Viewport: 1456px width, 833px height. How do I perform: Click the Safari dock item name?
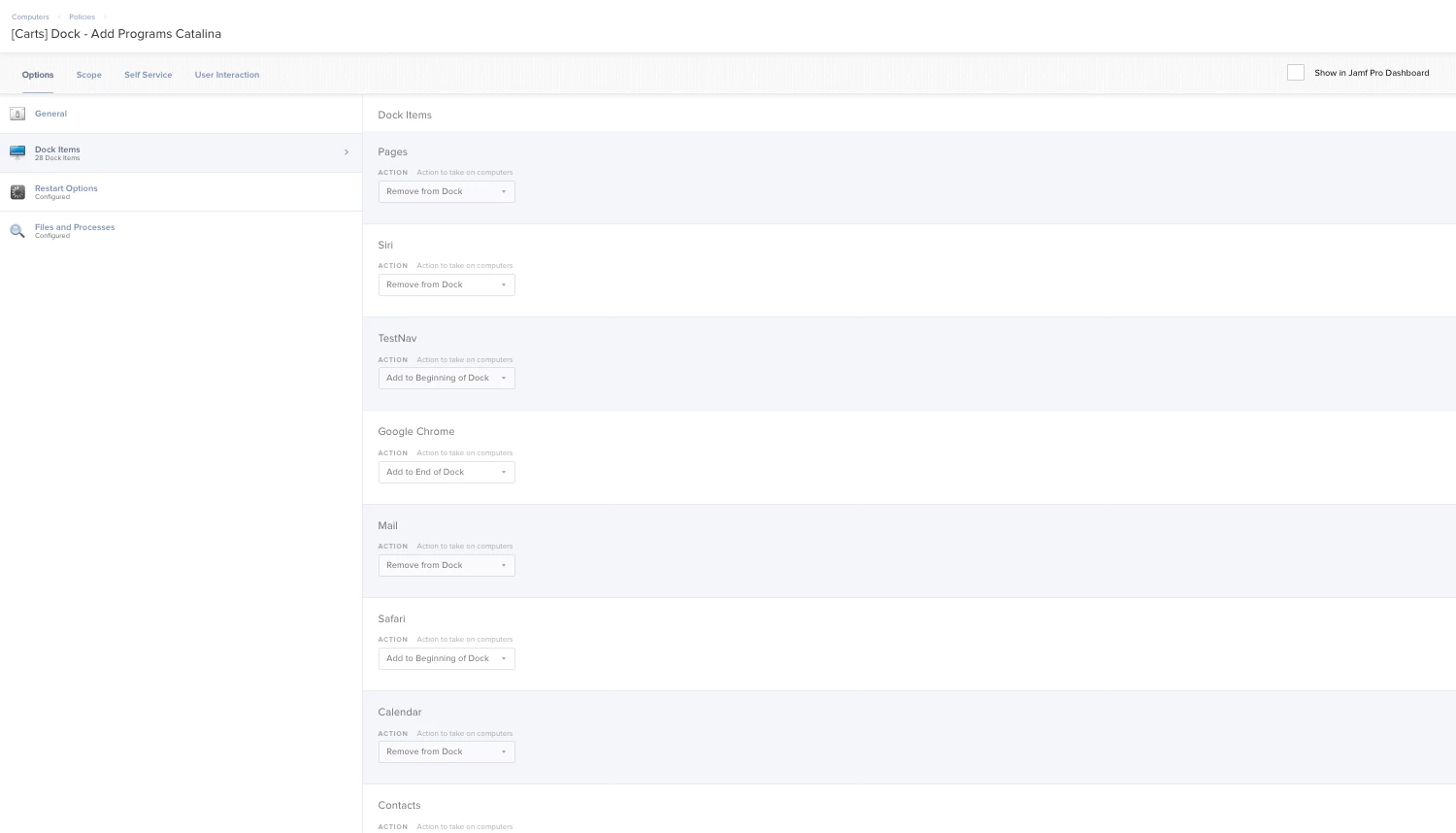point(392,618)
